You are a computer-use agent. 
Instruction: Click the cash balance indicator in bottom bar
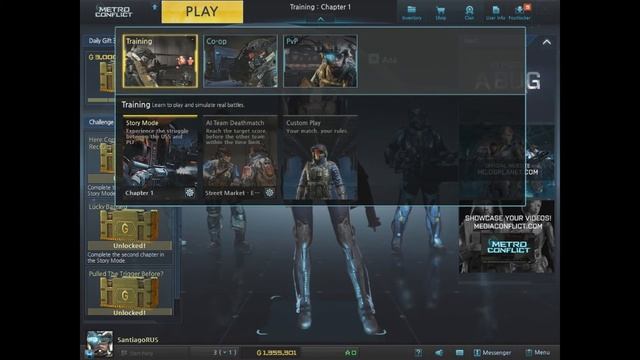click(x=351, y=352)
